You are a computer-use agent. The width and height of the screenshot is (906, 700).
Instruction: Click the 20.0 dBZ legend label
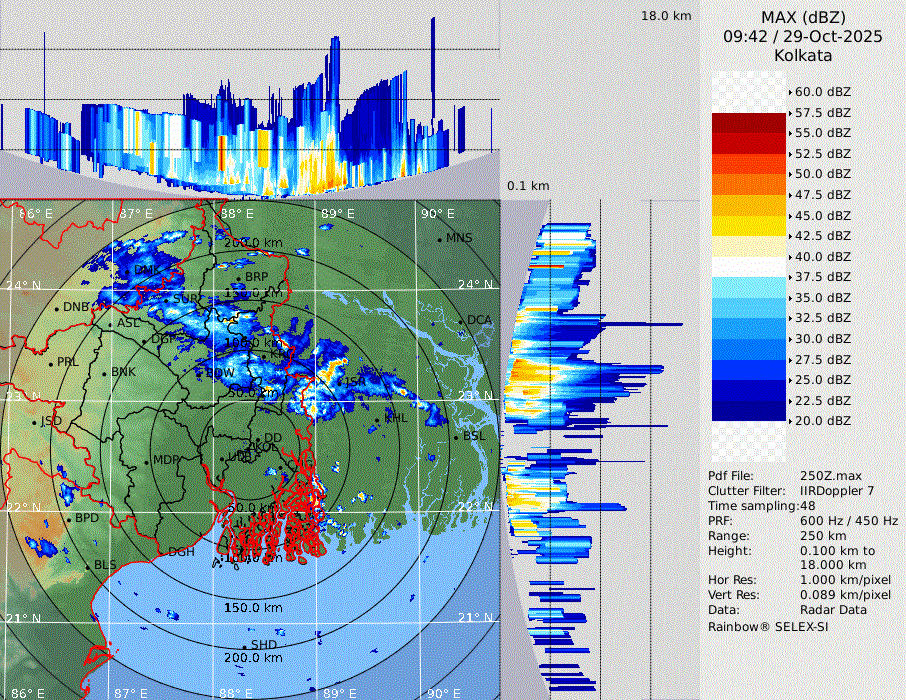(822, 421)
